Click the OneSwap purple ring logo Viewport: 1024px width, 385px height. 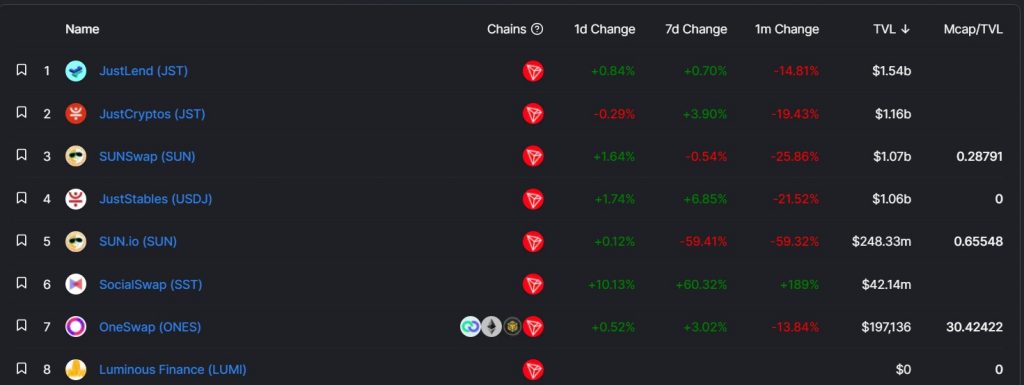tap(76, 327)
